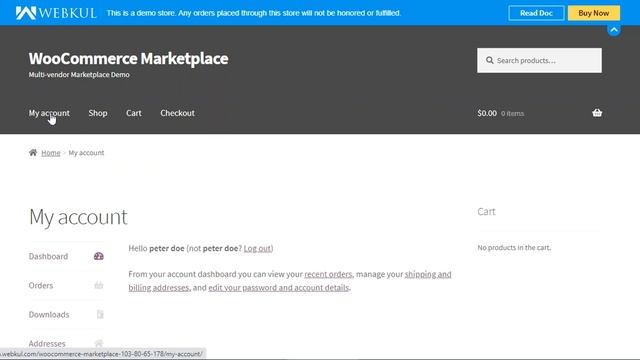Click the 'My account' breadcrumb text
Image resolution: width=640 pixels, height=360 pixels.
coord(86,153)
